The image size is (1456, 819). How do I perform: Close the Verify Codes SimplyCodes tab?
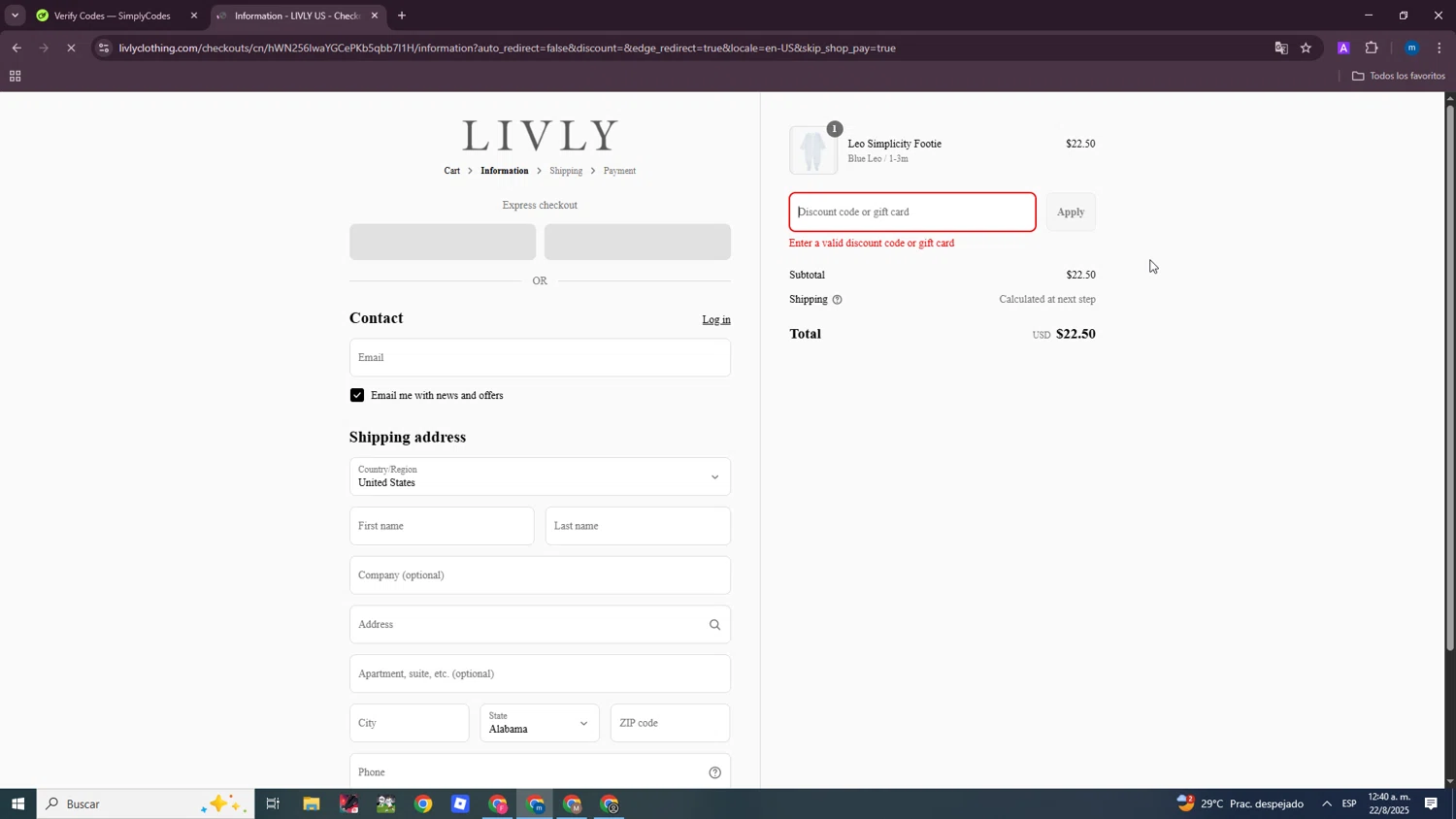pos(194,16)
